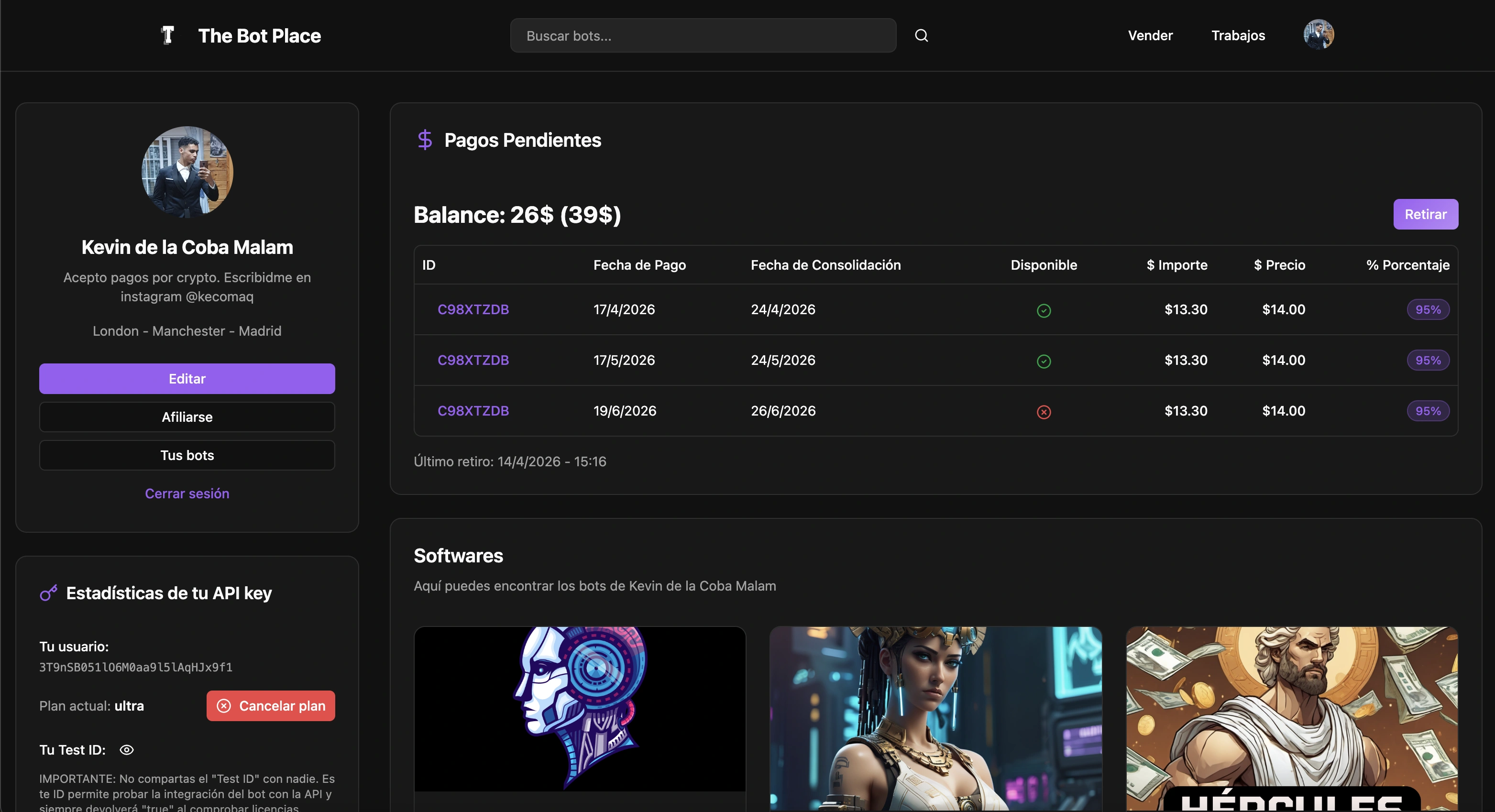Click green available check for 17/5/2026 payment
Screen dimensions: 1495x812
tap(1044, 361)
